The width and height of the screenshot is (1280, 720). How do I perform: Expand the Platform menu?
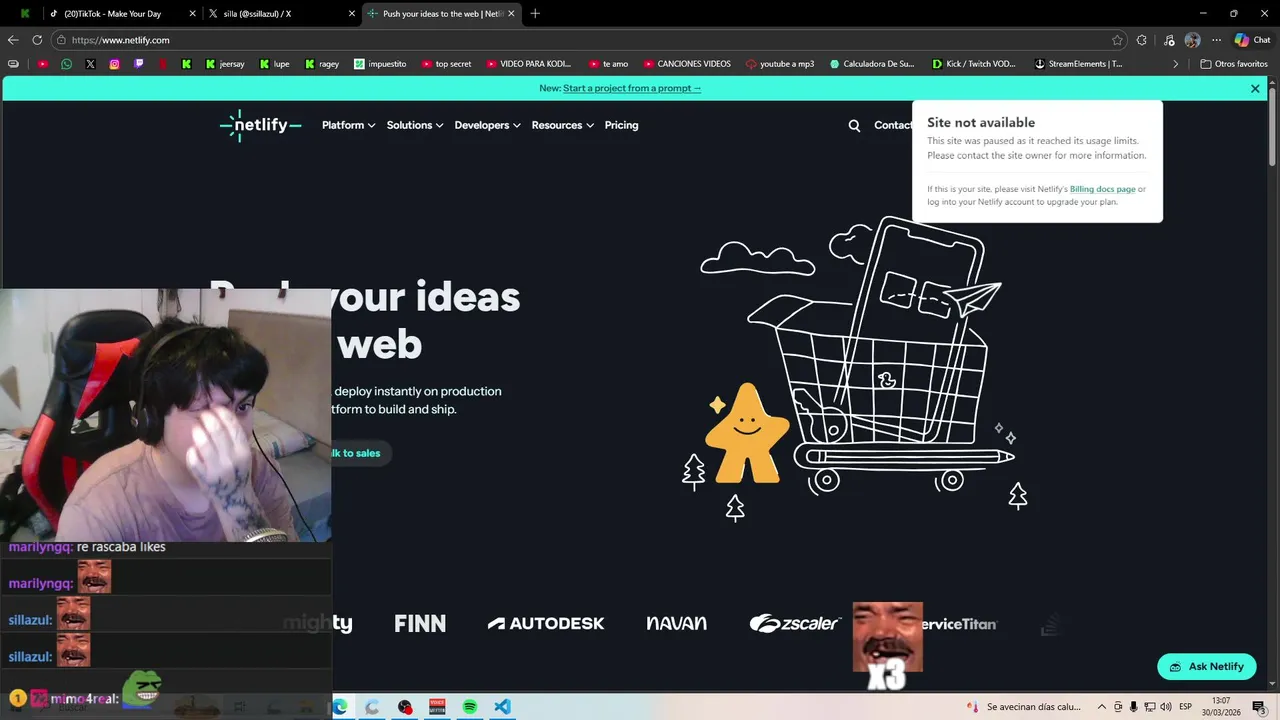[348, 125]
